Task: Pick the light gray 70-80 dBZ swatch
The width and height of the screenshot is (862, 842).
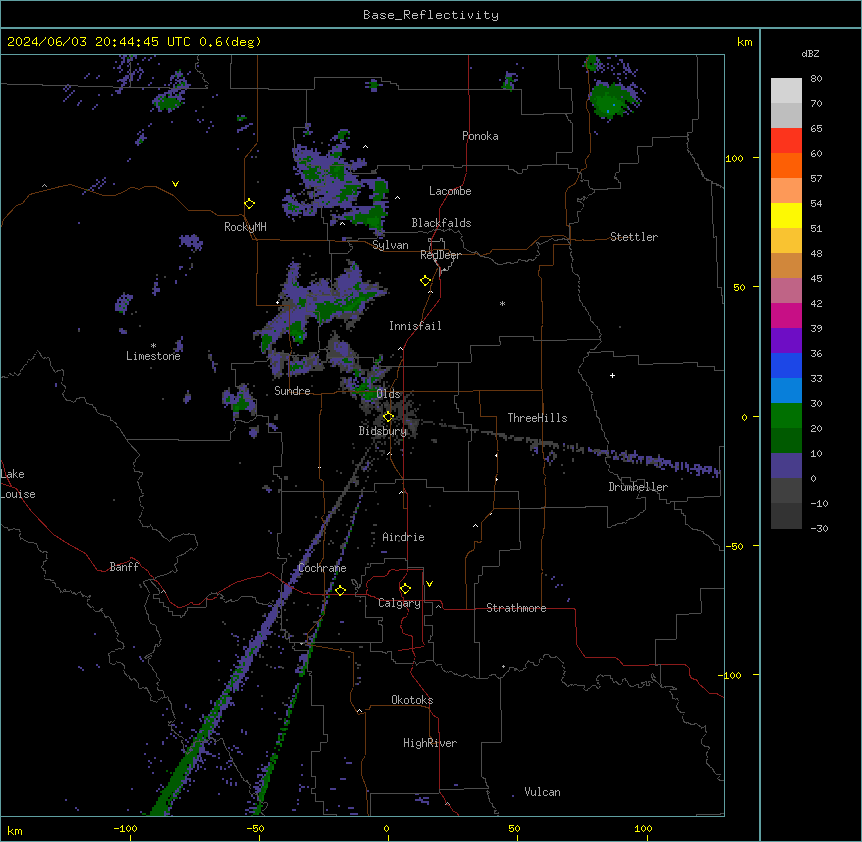Action: (786, 90)
